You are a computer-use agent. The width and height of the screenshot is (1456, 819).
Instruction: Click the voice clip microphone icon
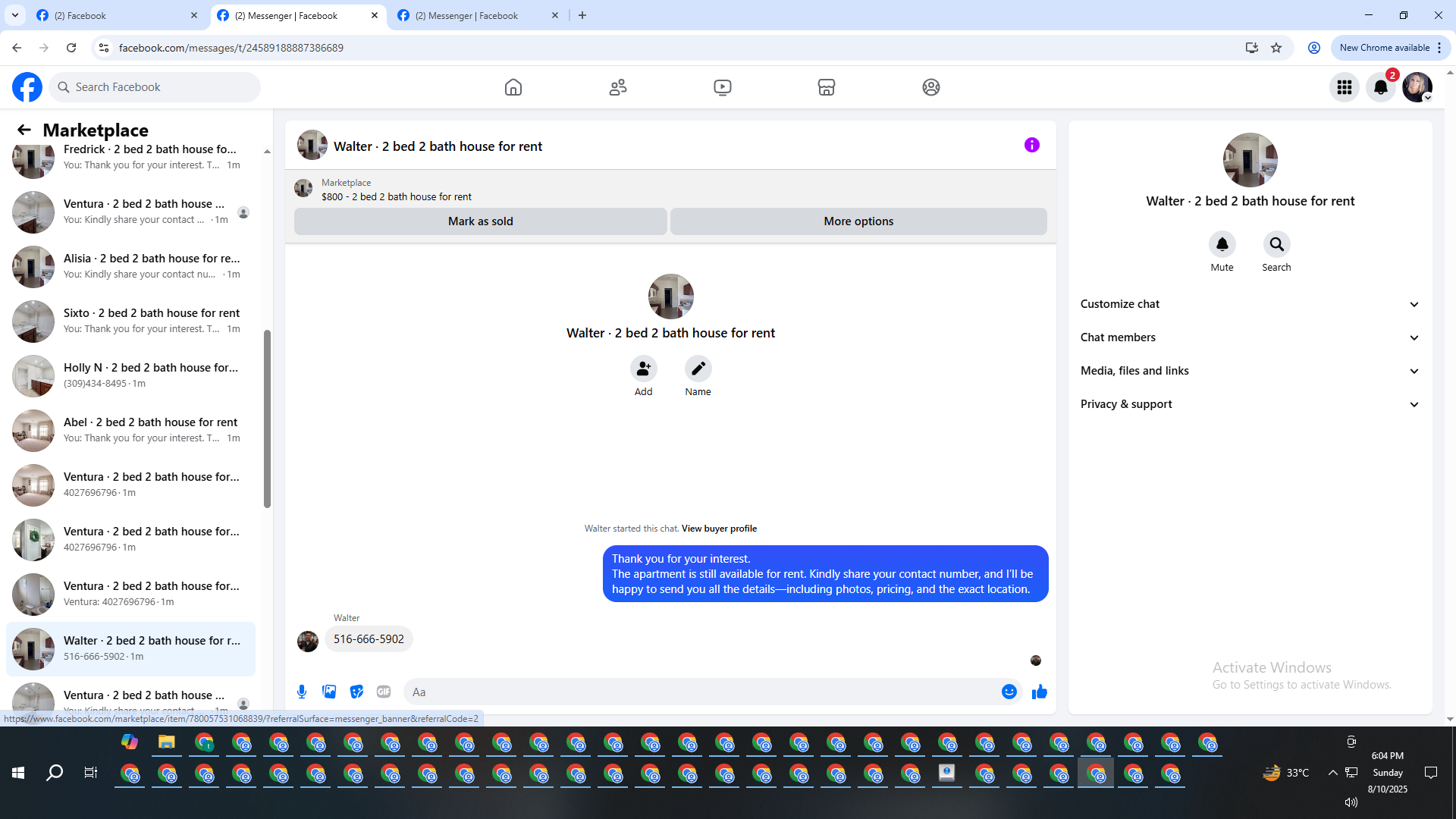tap(302, 692)
